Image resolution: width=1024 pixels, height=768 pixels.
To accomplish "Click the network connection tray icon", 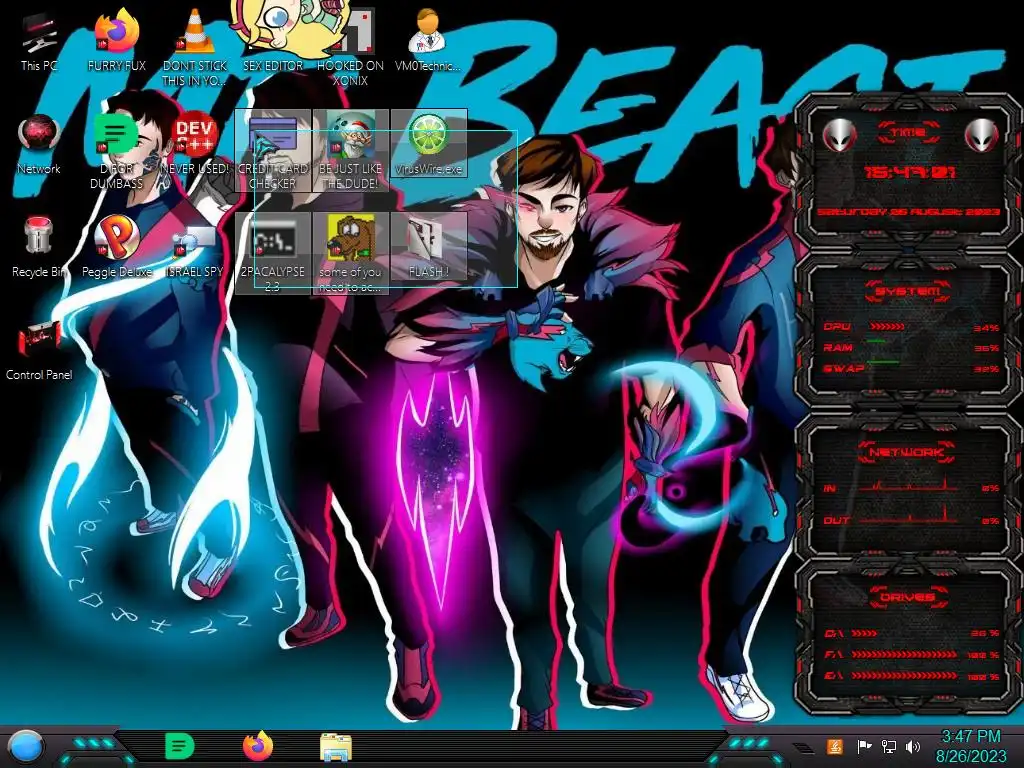I will pos(888,746).
